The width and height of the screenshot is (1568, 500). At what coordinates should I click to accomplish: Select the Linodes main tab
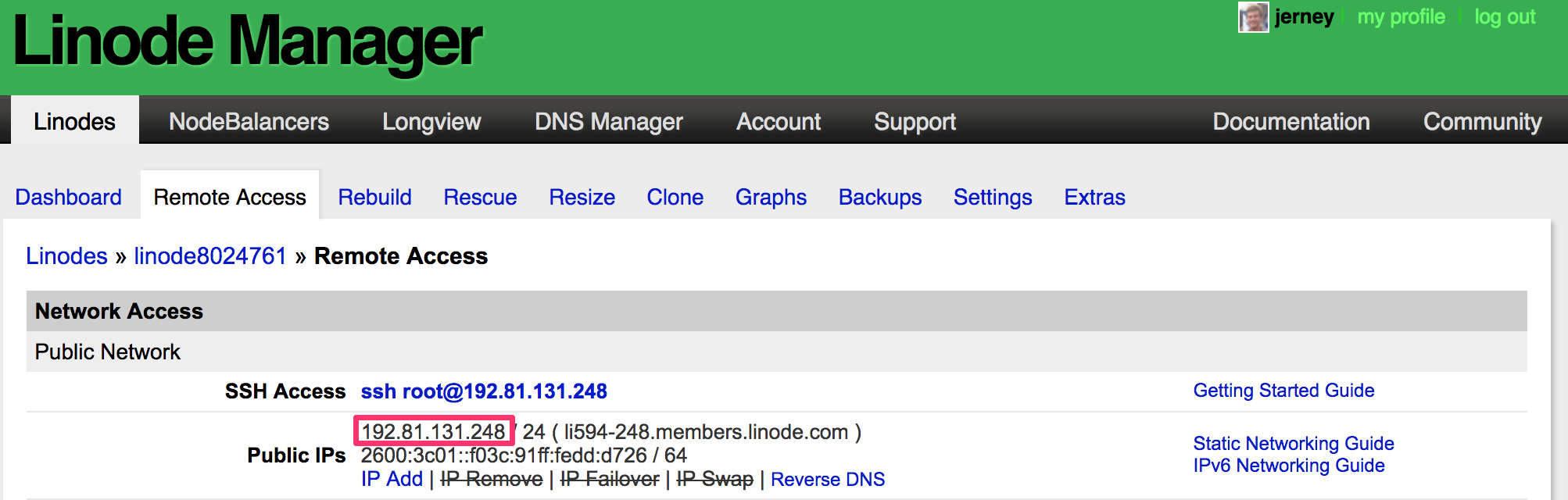[74, 121]
